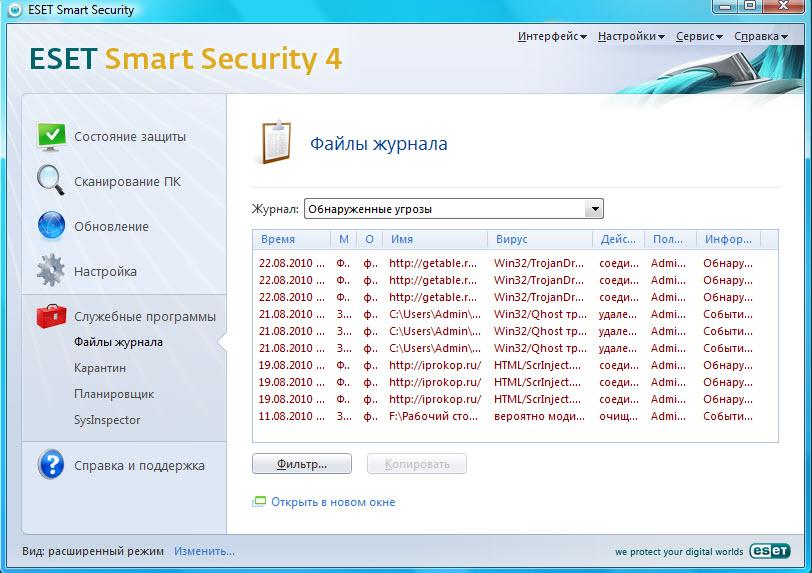This screenshot has width=812, height=573.
Task: Click the last Win32/TrojanDr... virus cell
Action: [539, 297]
